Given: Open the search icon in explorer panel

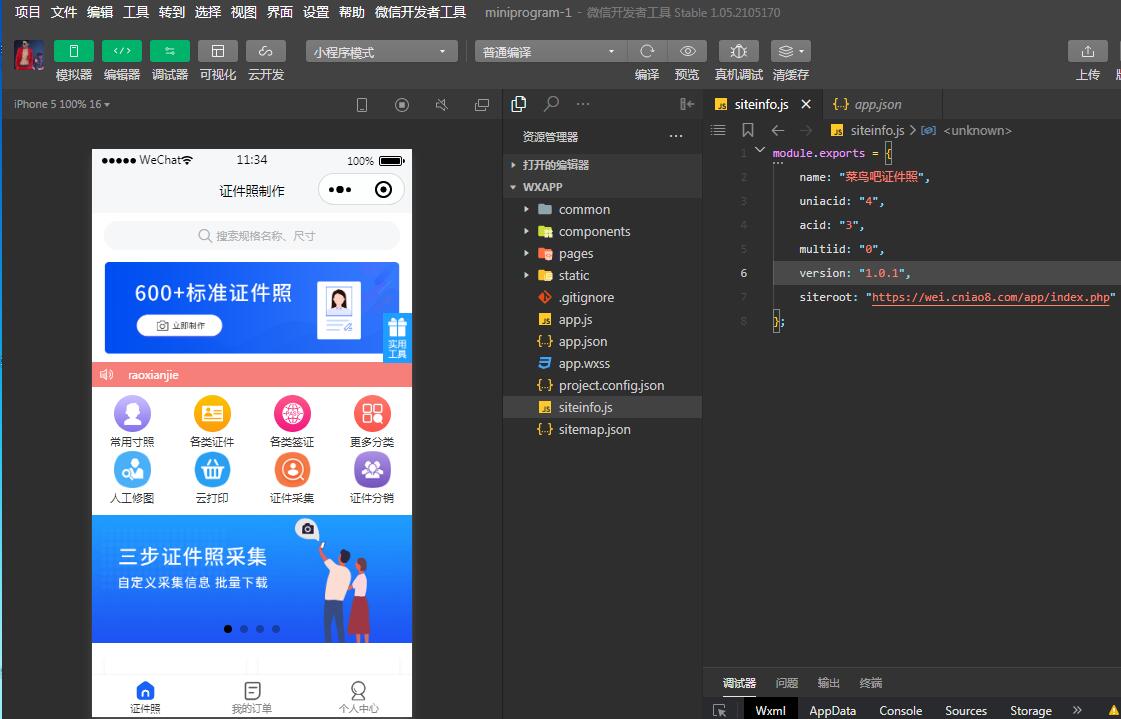Looking at the screenshot, I should point(551,104).
